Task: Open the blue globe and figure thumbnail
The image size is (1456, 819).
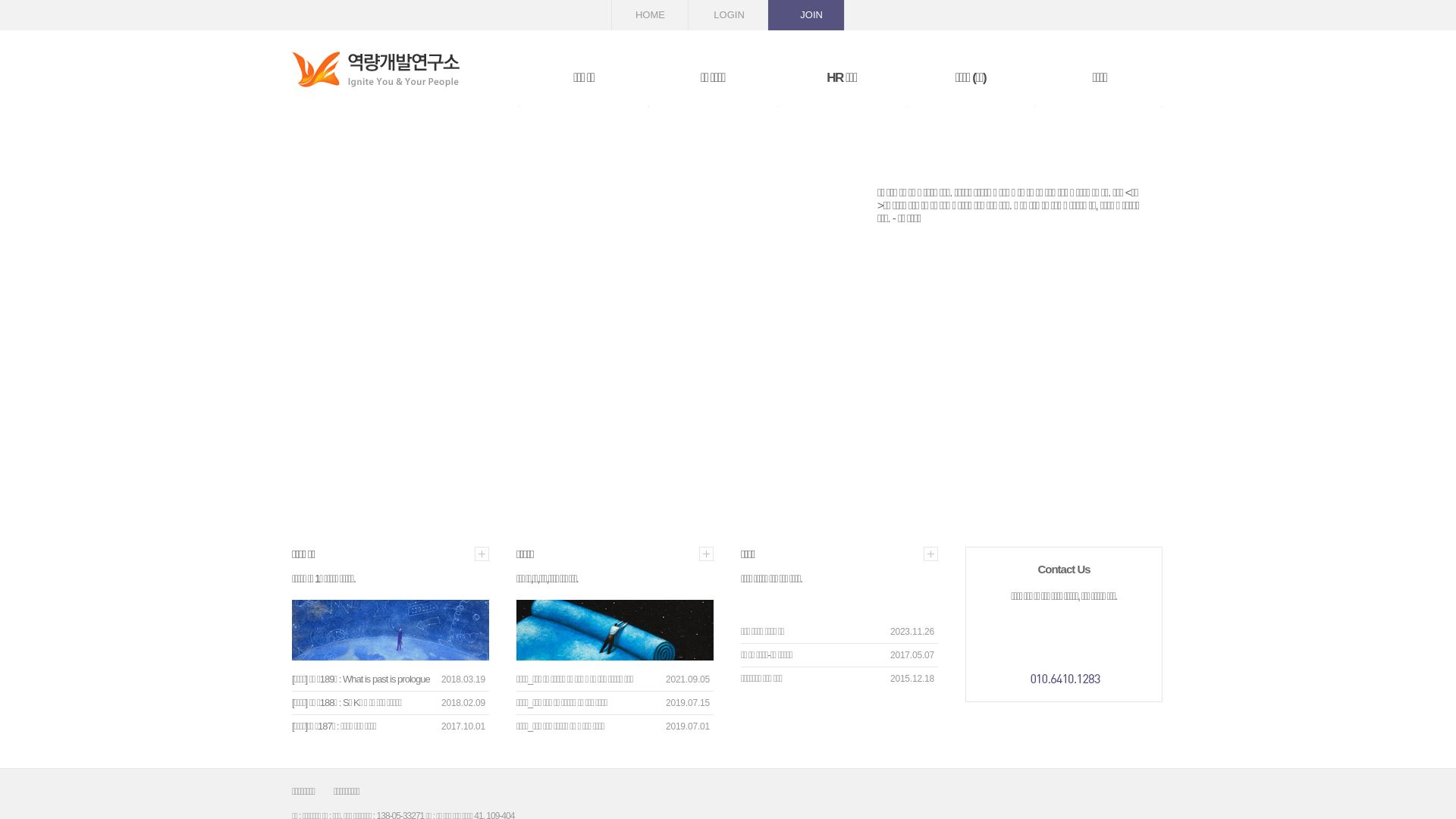Action: click(x=391, y=630)
